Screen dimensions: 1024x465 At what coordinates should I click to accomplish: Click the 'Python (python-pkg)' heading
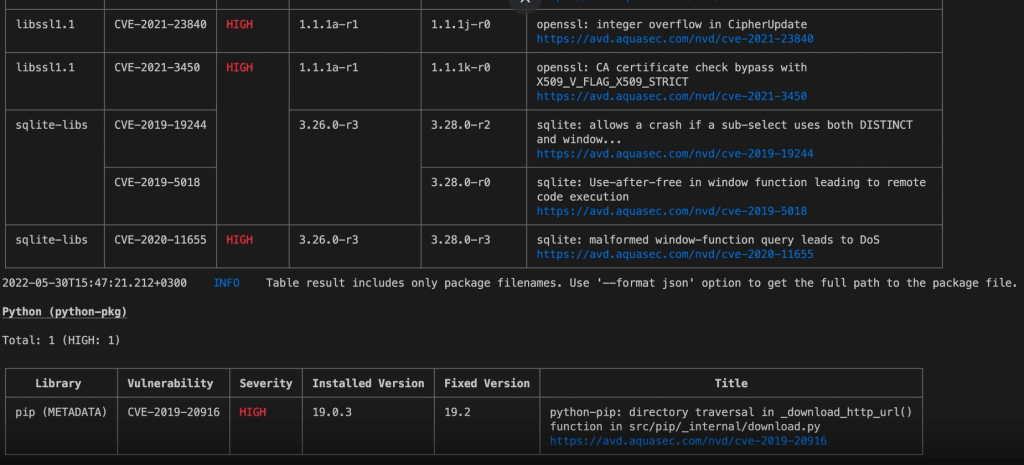(x=65, y=312)
